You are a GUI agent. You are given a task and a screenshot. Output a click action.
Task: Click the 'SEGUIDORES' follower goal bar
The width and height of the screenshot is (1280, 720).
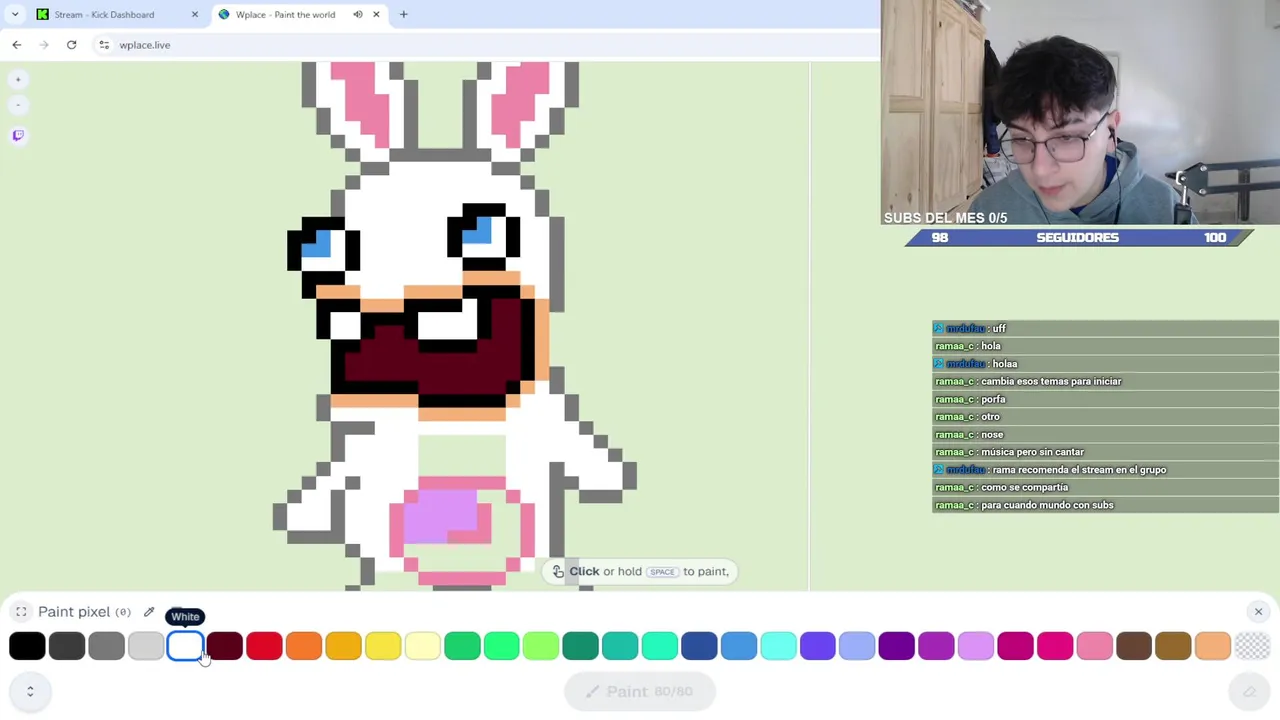coord(1078,238)
